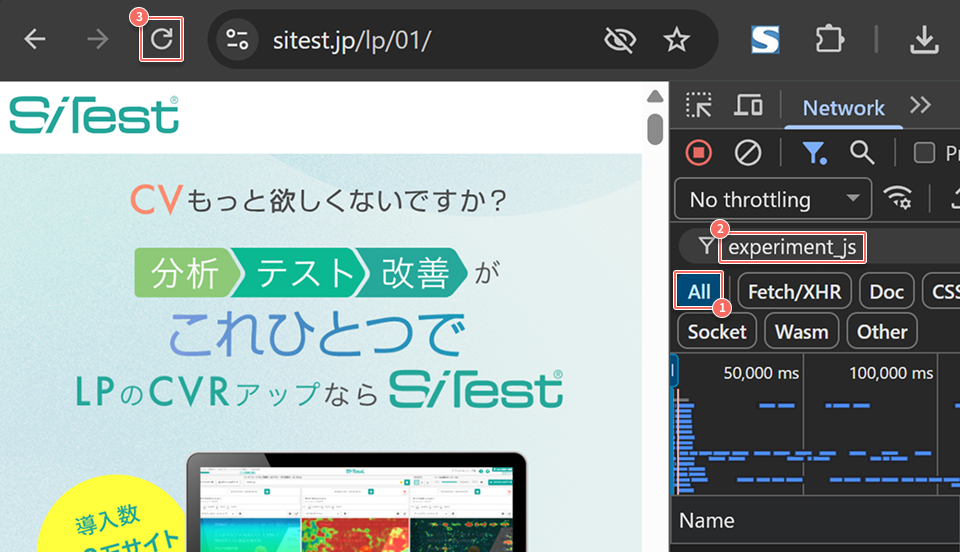Viewport: 960px width, 552px height.
Task: Tick the Preserve log checkbox
Action: (x=924, y=153)
